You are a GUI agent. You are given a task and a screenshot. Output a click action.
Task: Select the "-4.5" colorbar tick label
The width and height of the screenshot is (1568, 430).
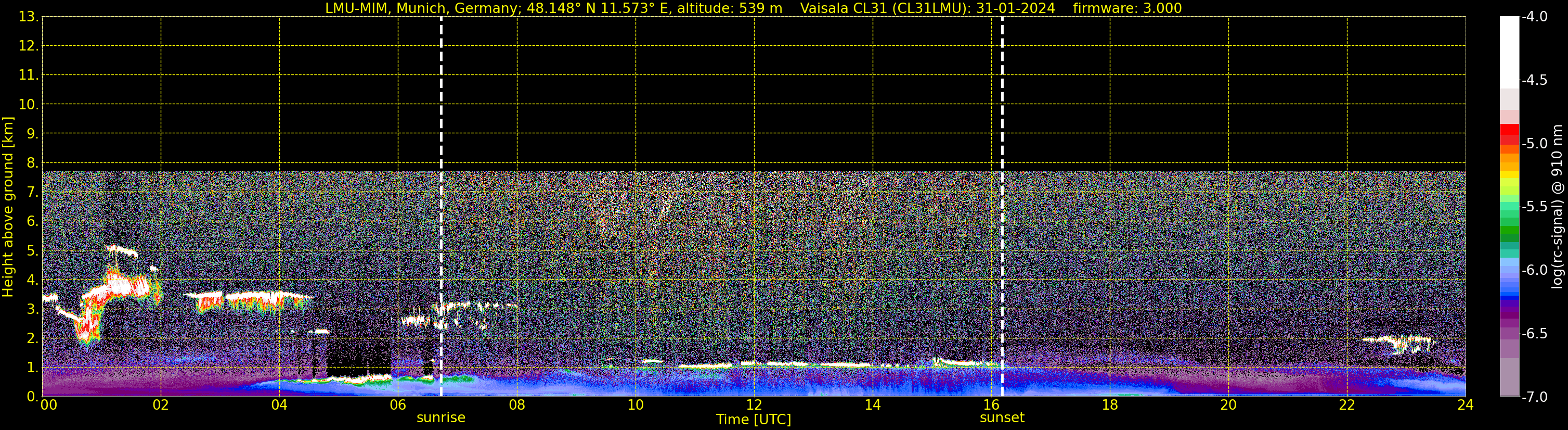pos(1536,80)
